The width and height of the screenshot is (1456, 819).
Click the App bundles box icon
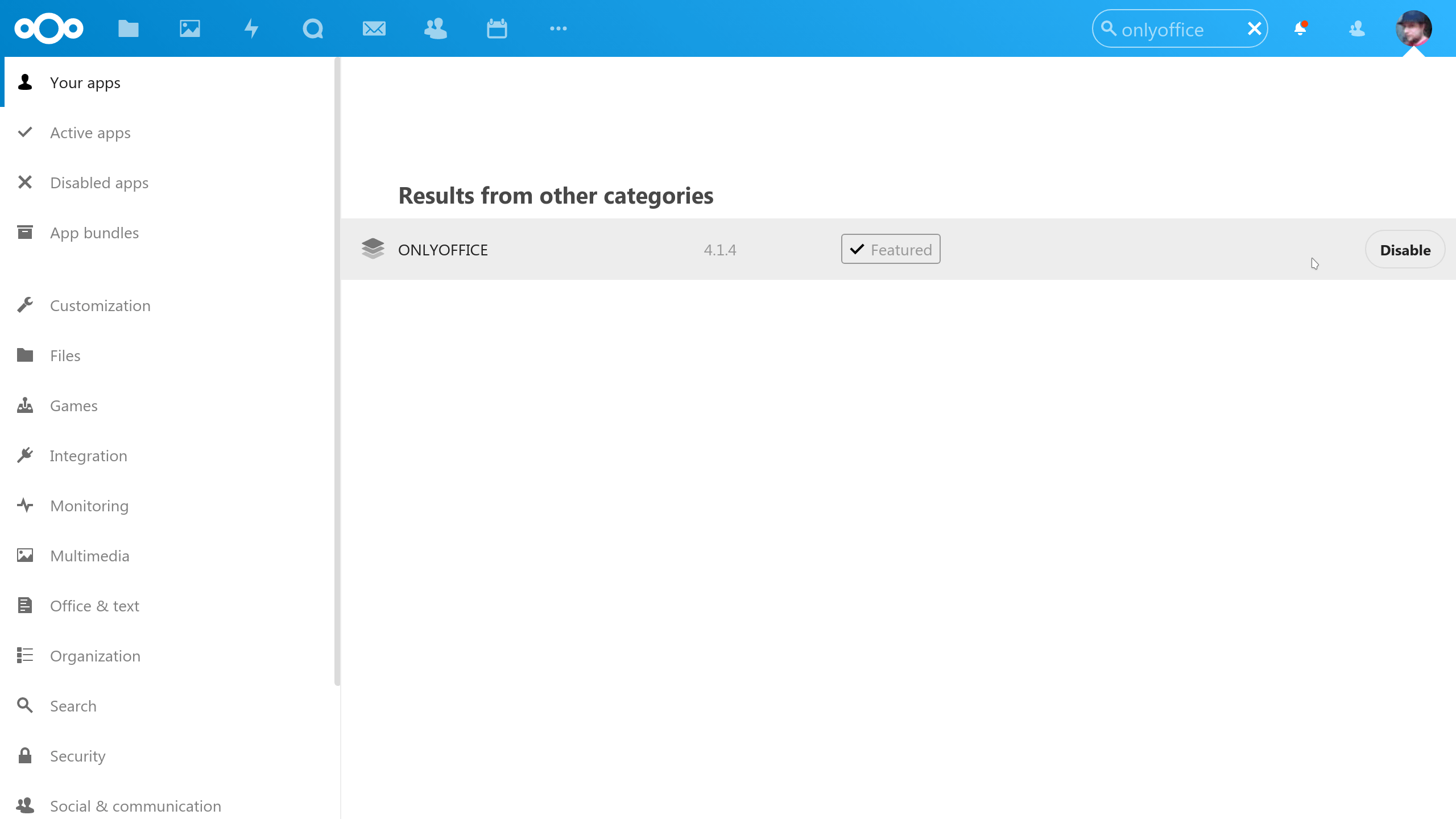click(x=25, y=232)
